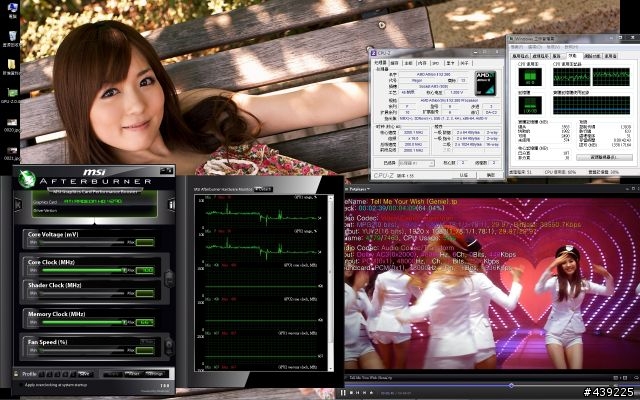Click the CPU-Z 认证 (Validate) button

[464, 175]
